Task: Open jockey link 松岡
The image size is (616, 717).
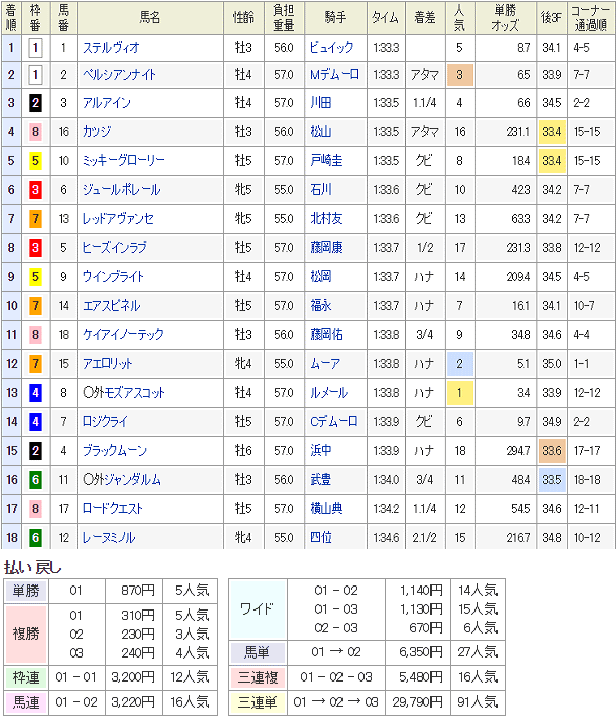Action: click(x=321, y=277)
